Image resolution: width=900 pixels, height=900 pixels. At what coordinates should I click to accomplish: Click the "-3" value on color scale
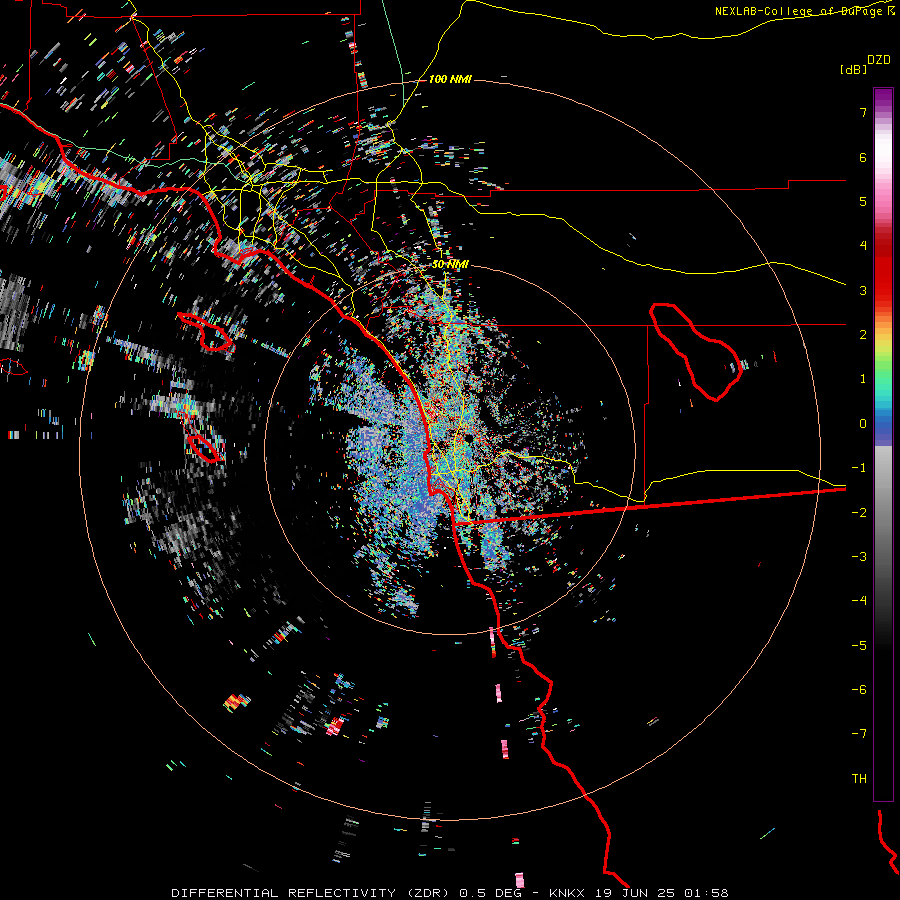(859, 557)
